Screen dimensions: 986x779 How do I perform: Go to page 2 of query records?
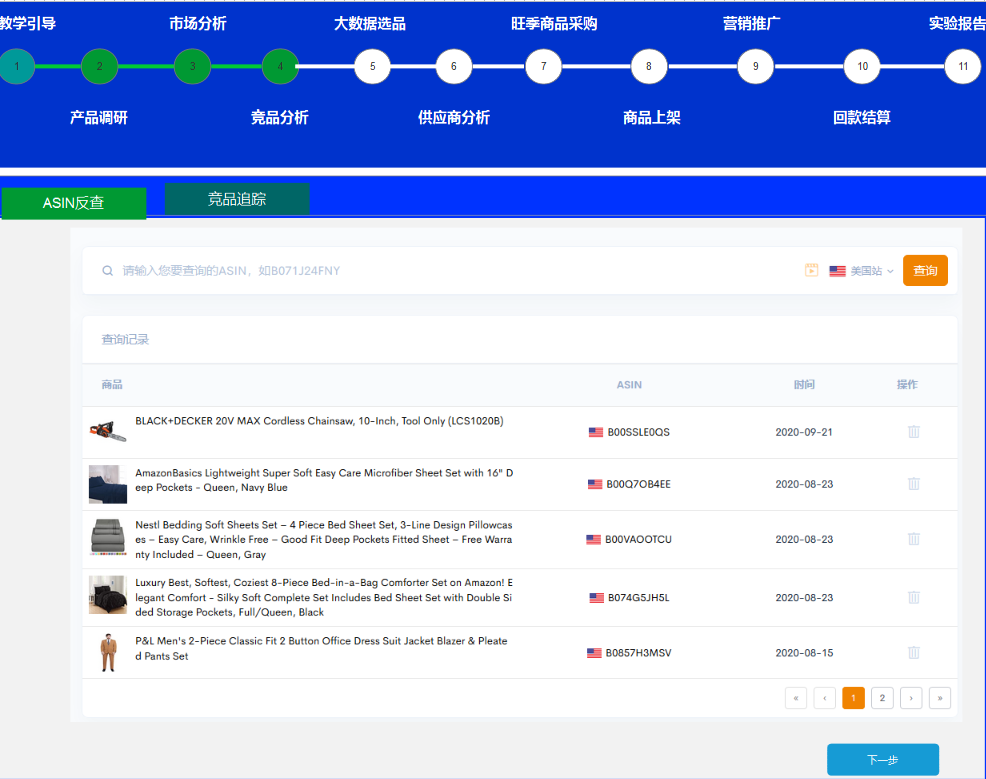coord(882,698)
